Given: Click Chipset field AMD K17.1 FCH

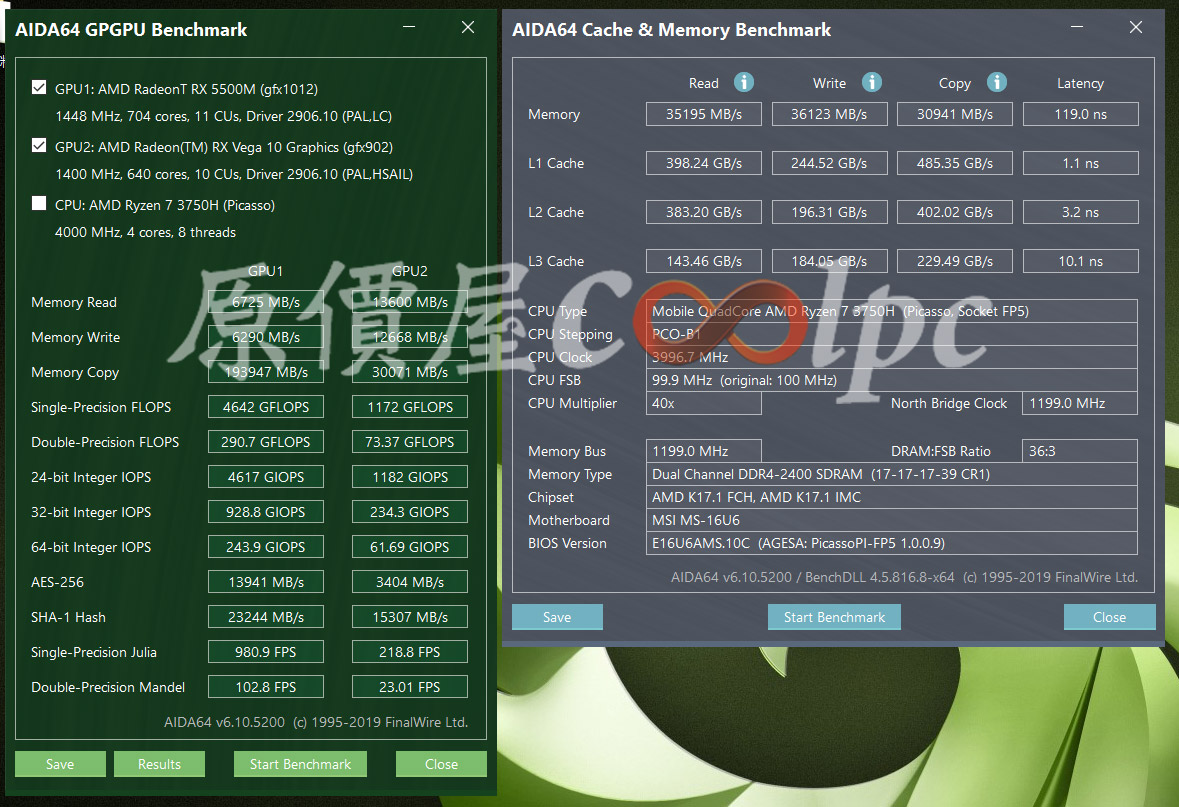Looking at the screenshot, I should tap(892, 497).
